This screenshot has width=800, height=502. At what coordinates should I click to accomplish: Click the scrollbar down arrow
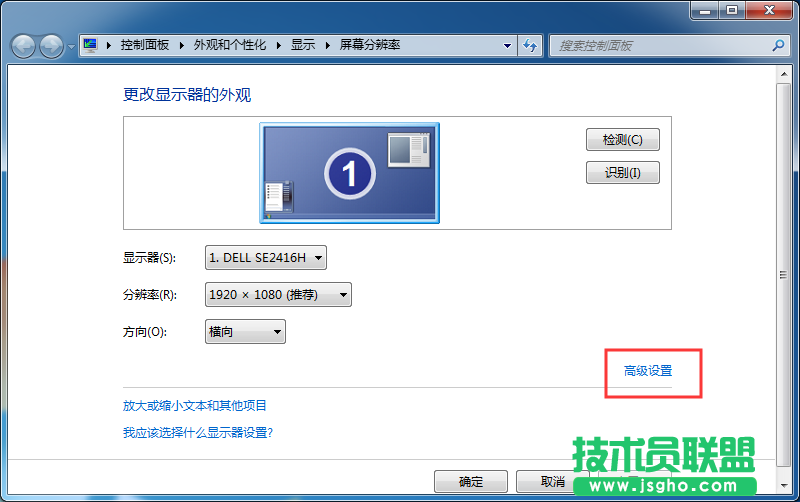tap(784, 486)
